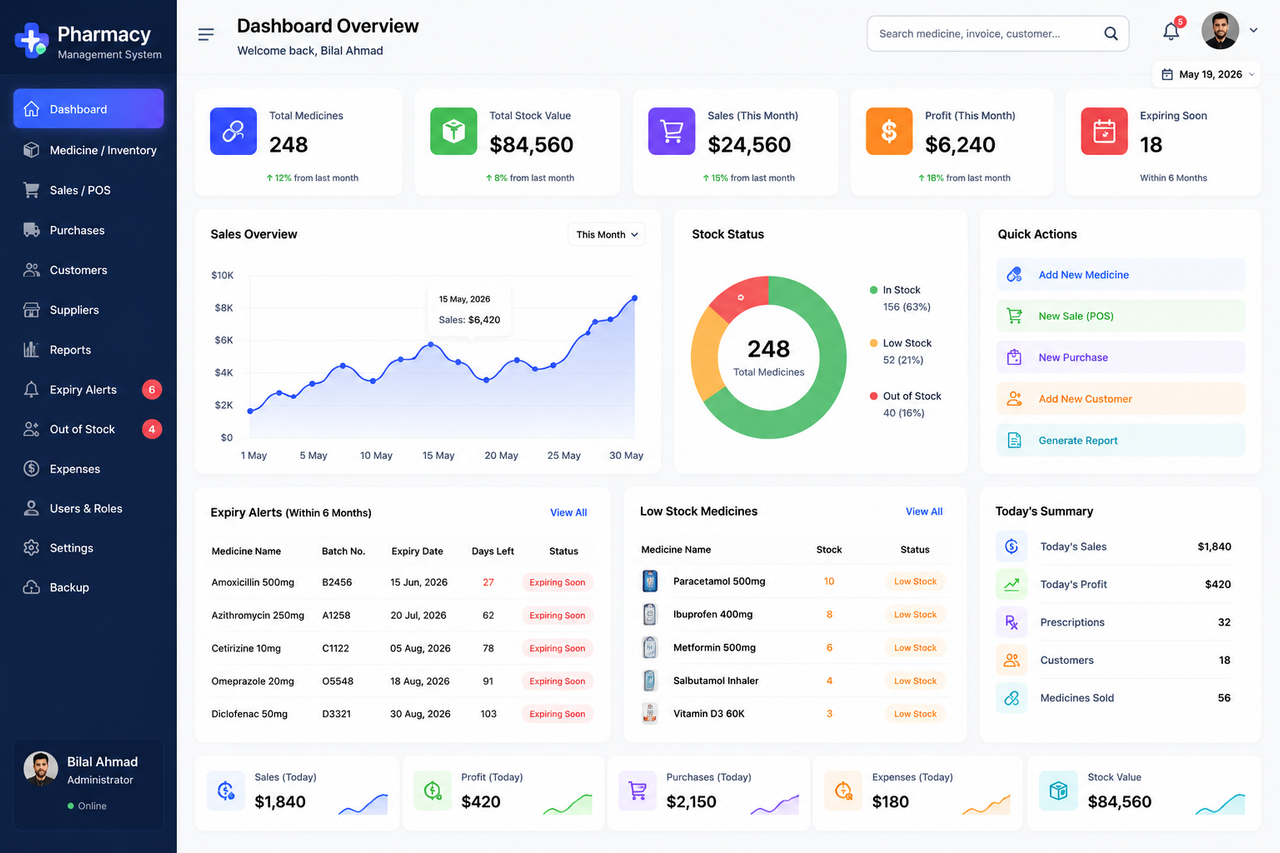Click Generate Report button
The image size is (1280, 853).
click(x=1121, y=440)
